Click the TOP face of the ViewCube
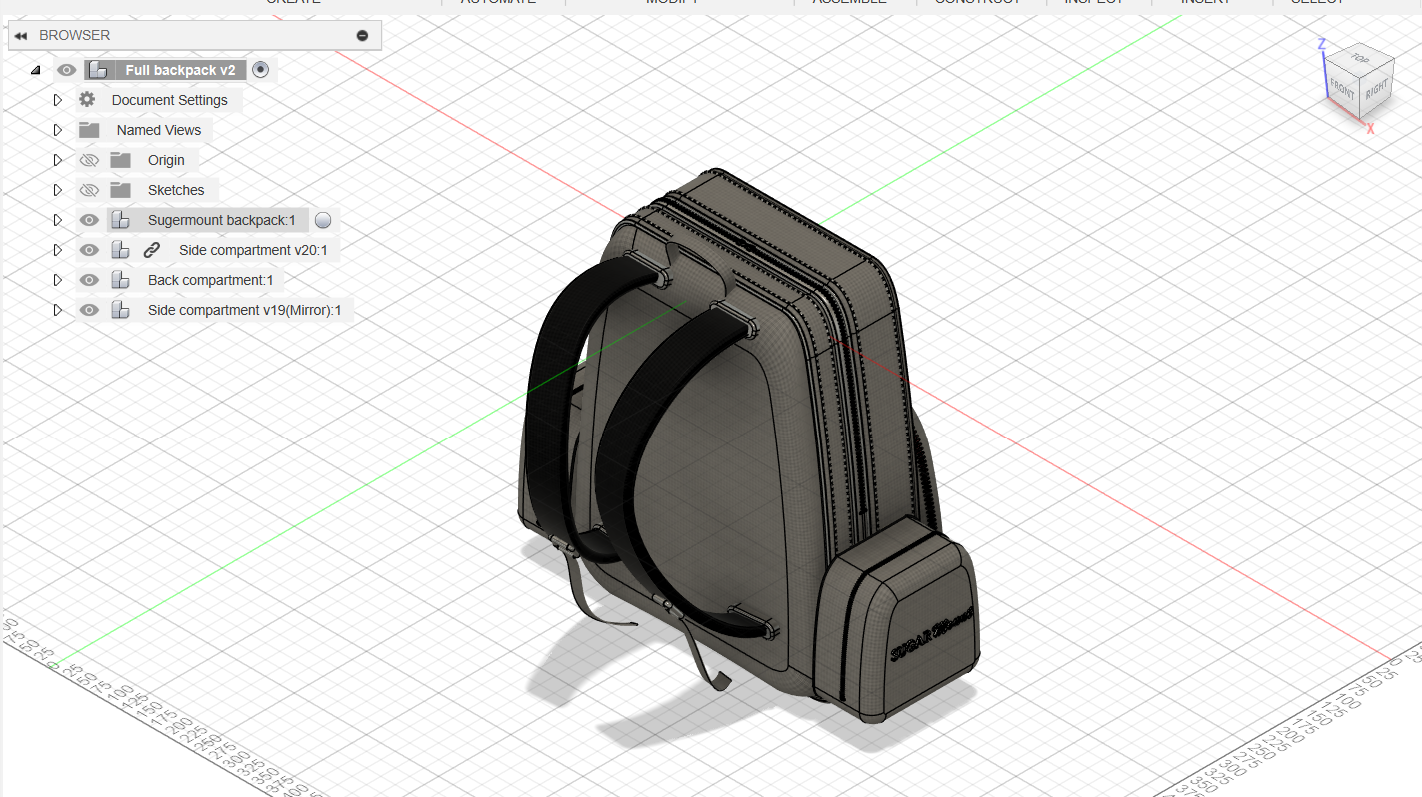Screen dimensions: 1422x797 point(1361,58)
